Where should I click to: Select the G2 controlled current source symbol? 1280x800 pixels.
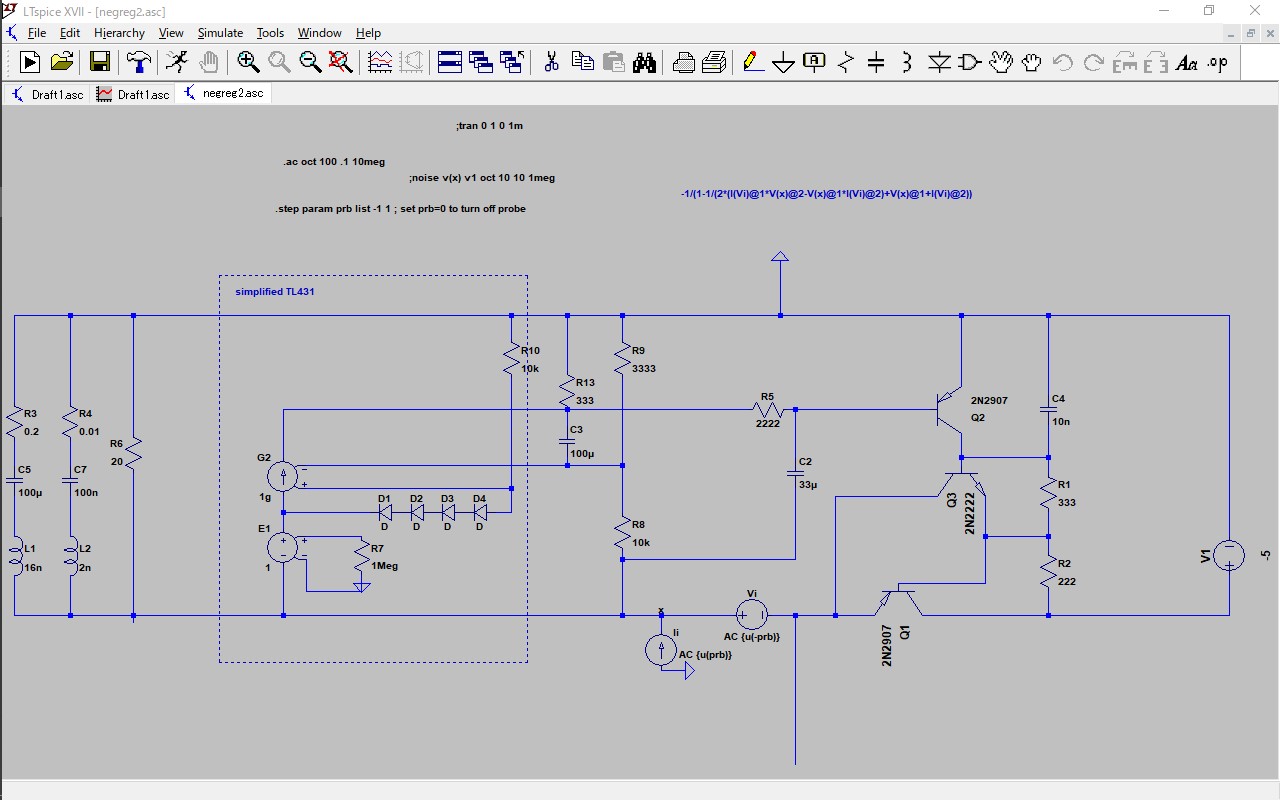[x=284, y=476]
